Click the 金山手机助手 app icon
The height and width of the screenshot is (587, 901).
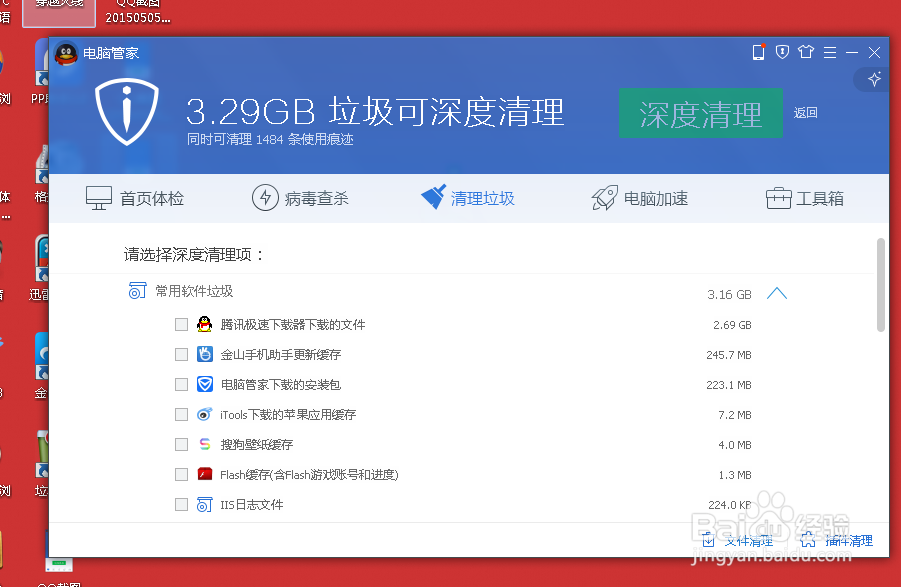pyautogui.click(x=205, y=354)
